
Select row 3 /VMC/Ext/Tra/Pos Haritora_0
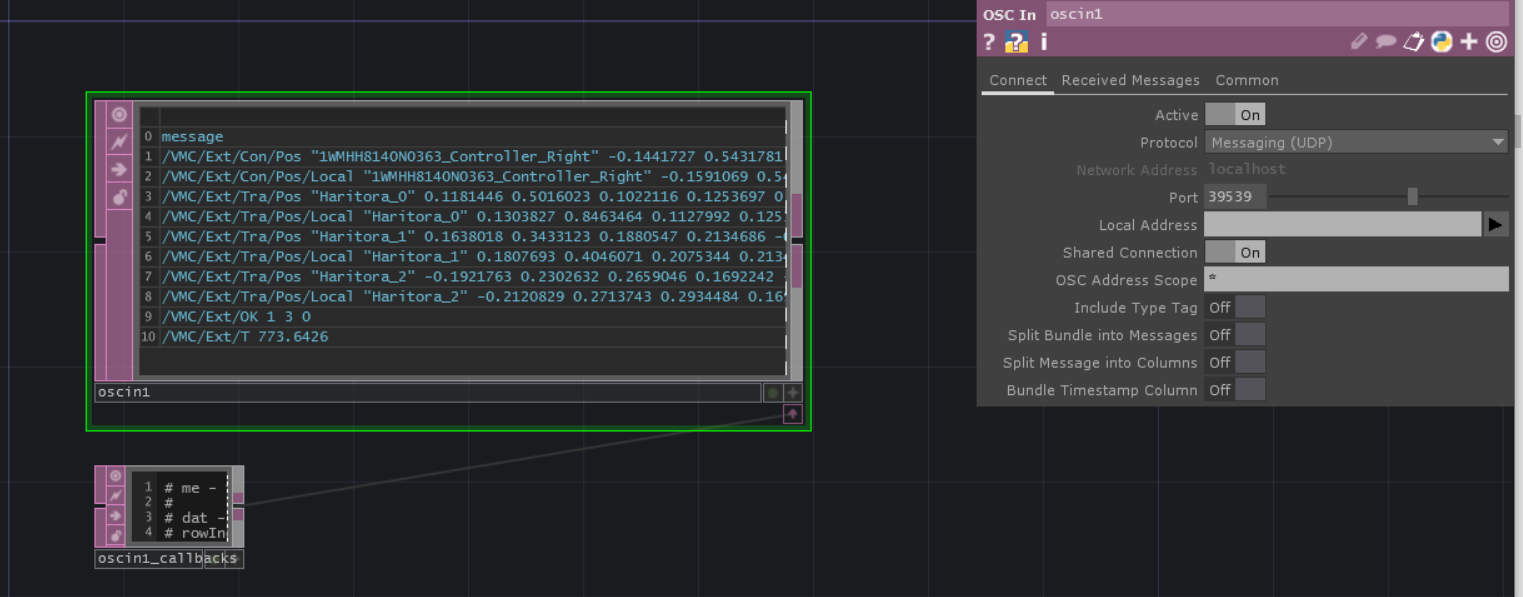pyautogui.click(x=473, y=197)
